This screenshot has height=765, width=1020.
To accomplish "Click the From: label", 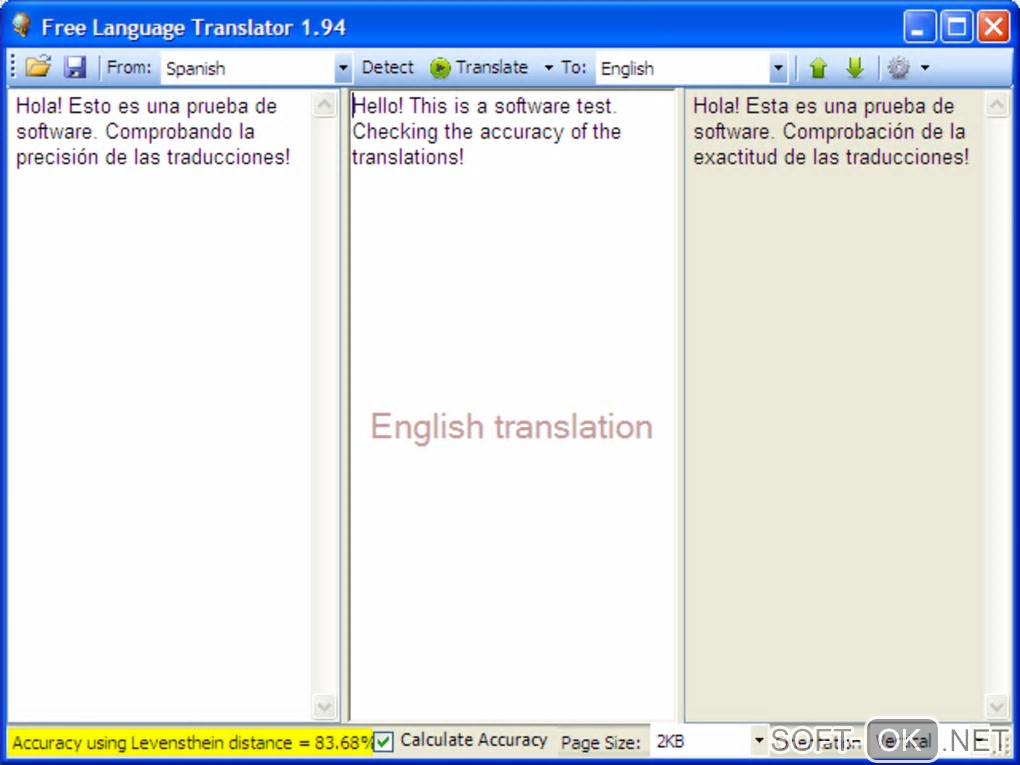I will pos(129,67).
